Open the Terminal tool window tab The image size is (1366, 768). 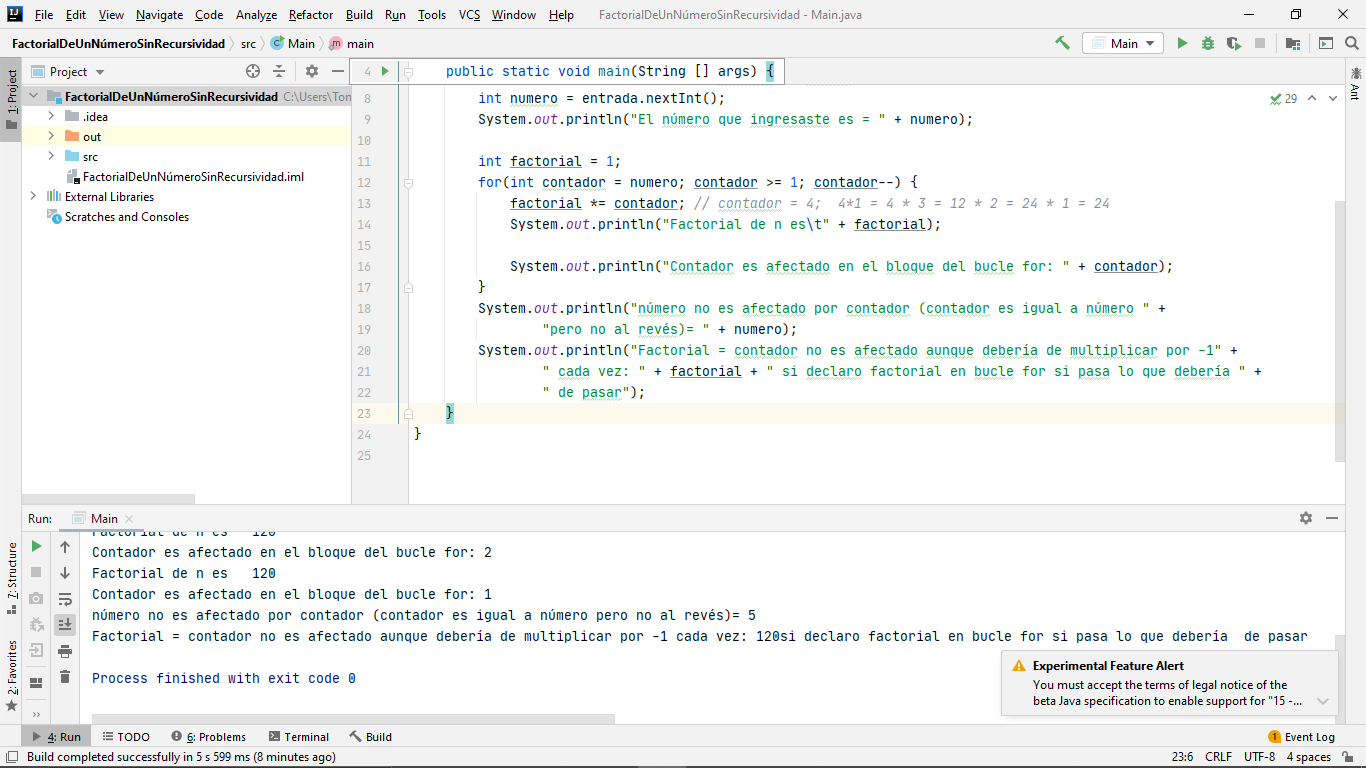click(x=298, y=737)
